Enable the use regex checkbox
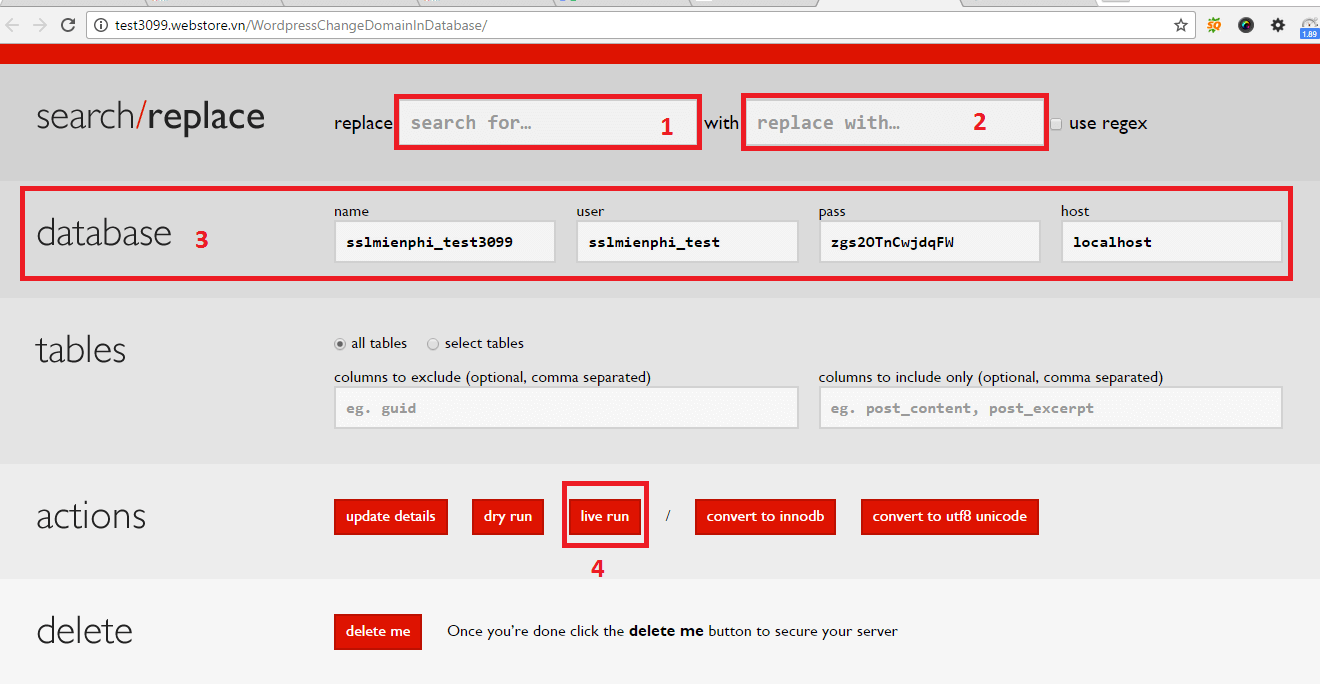This screenshot has width=1320, height=684. pos(1057,123)
